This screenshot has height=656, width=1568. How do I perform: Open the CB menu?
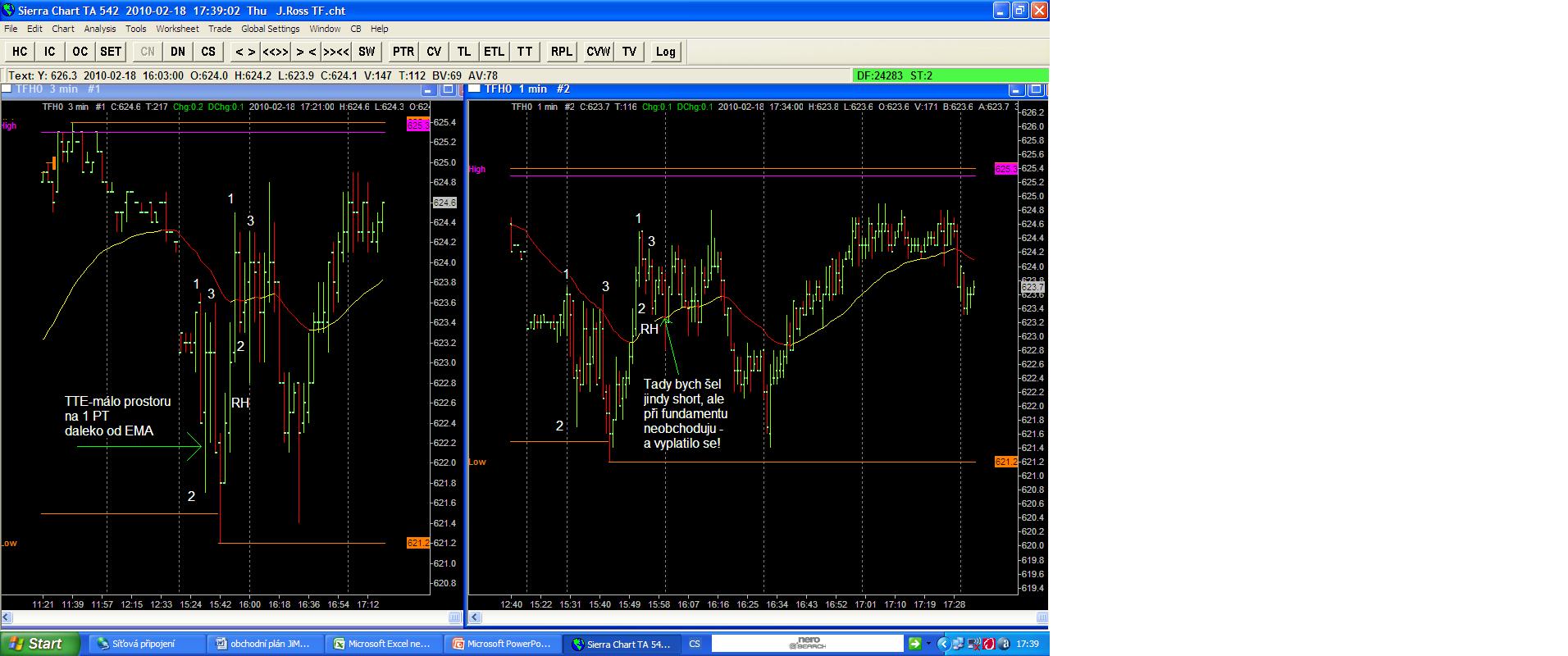(356, 29)
